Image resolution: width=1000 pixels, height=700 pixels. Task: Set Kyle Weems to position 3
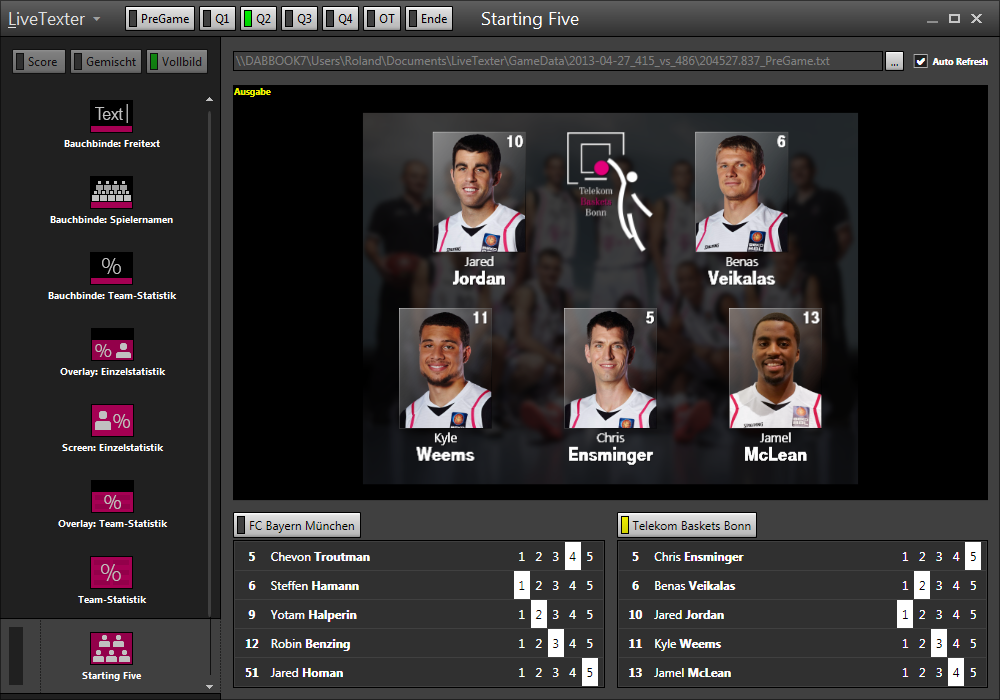pyautogui.click(x=939, y=643)
